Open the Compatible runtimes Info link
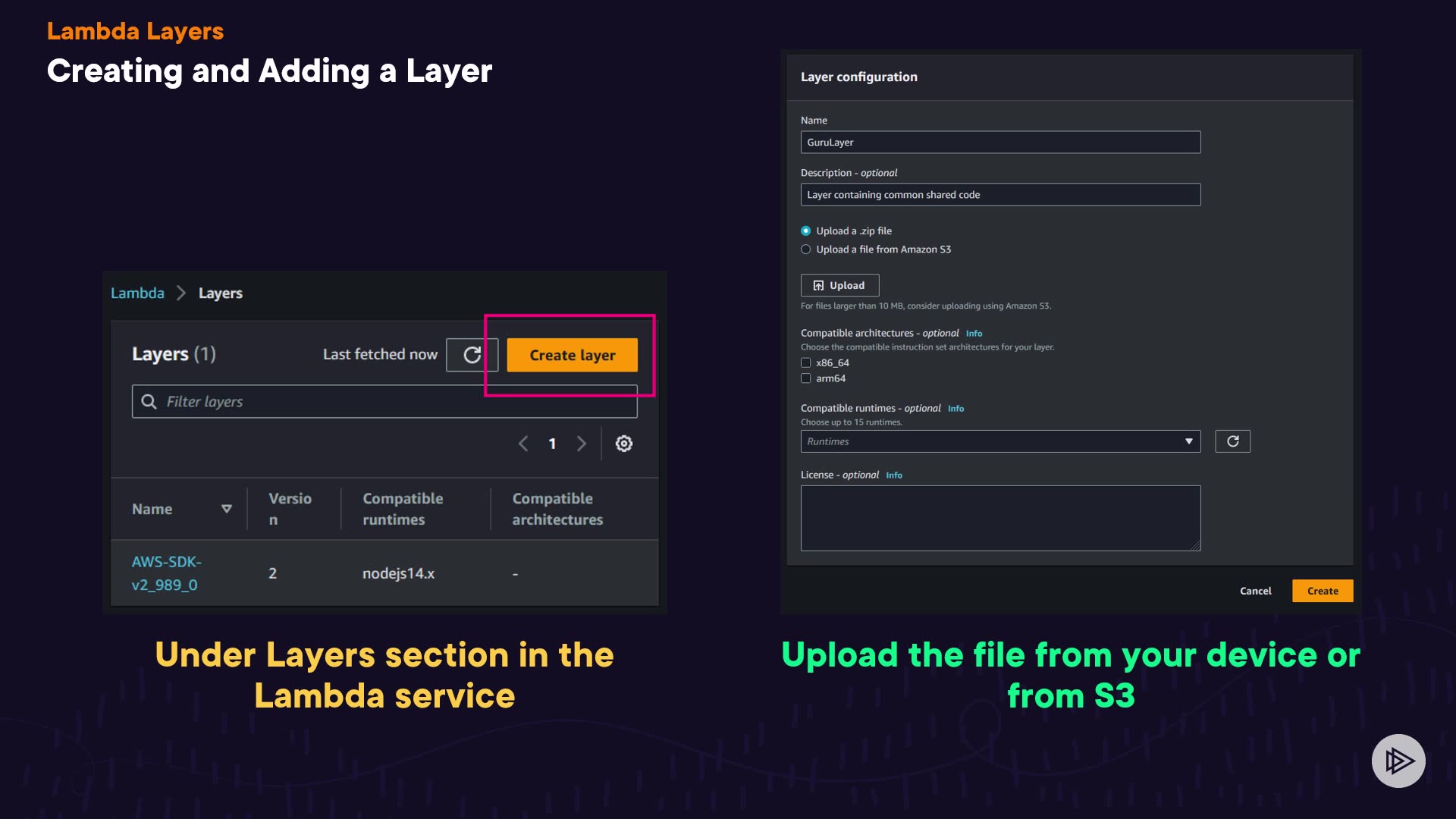Image resolution: width=1456 pixels, height=819 pixels. [x=955, y=409]
